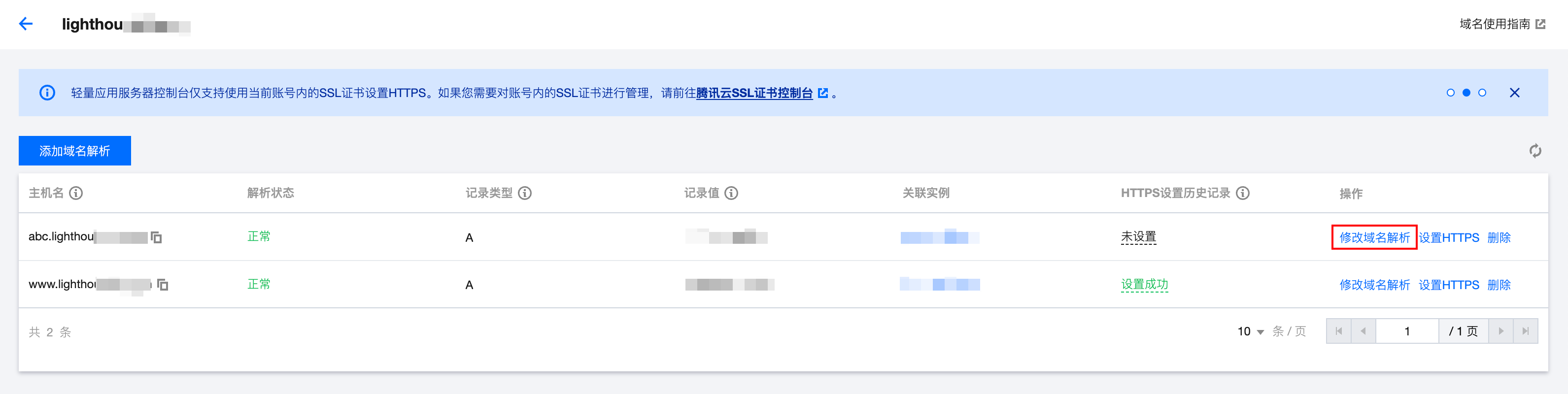Click the 添加域名解析 button
Viewport: 1568px width, 394px height.
75,151
